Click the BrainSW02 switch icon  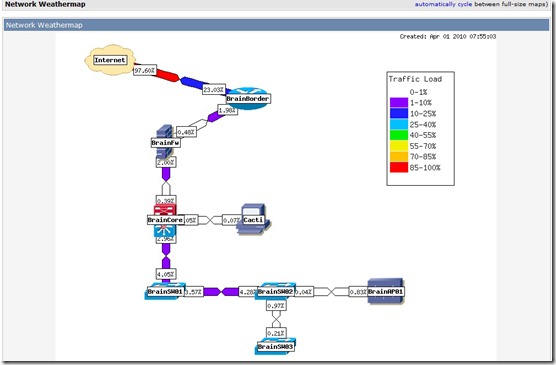pos(276,291)
